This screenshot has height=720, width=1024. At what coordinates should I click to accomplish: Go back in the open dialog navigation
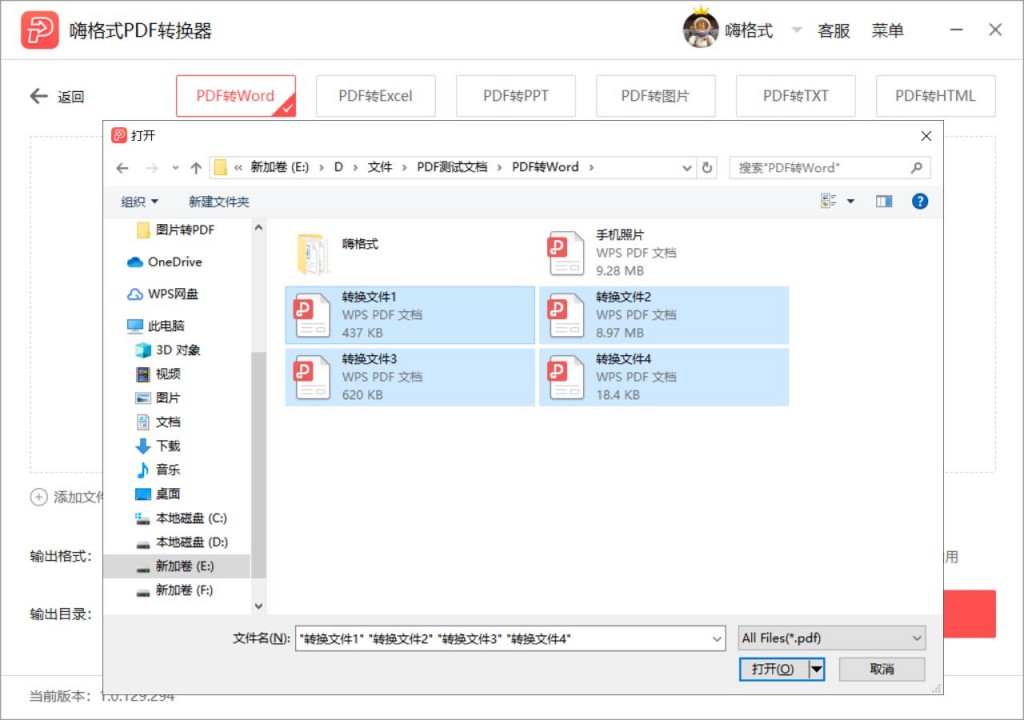tap(122, 168)
